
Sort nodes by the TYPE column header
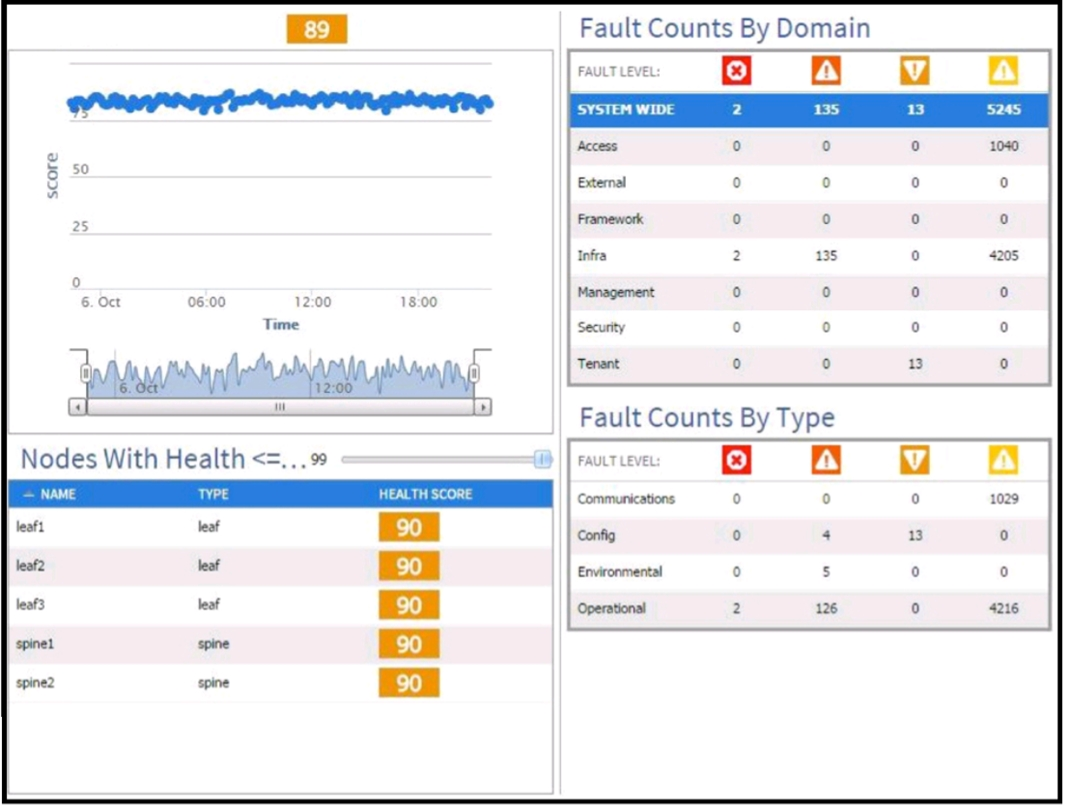pos(214,494)
